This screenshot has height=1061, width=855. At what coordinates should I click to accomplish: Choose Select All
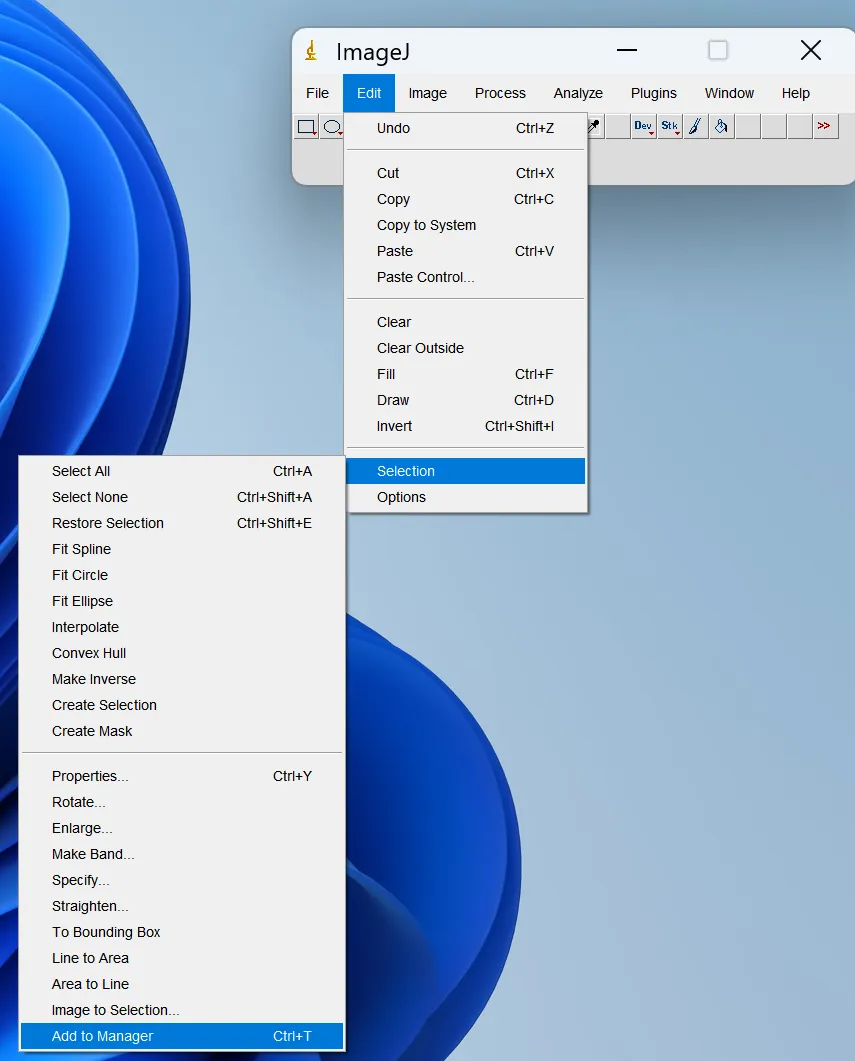pyautogui.click(x=182, y=471)
